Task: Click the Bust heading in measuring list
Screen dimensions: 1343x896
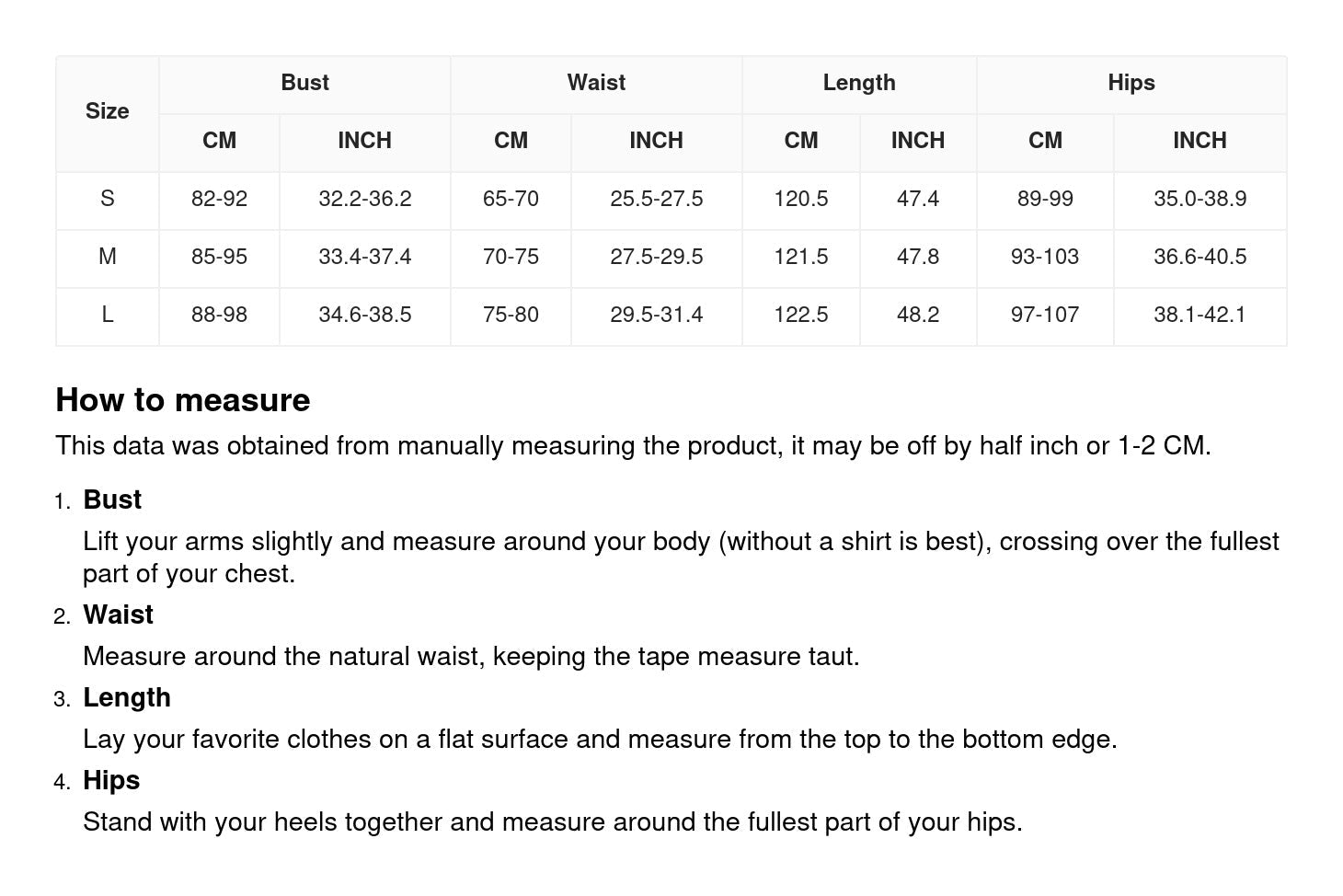Action: click(x=112, y=500)
